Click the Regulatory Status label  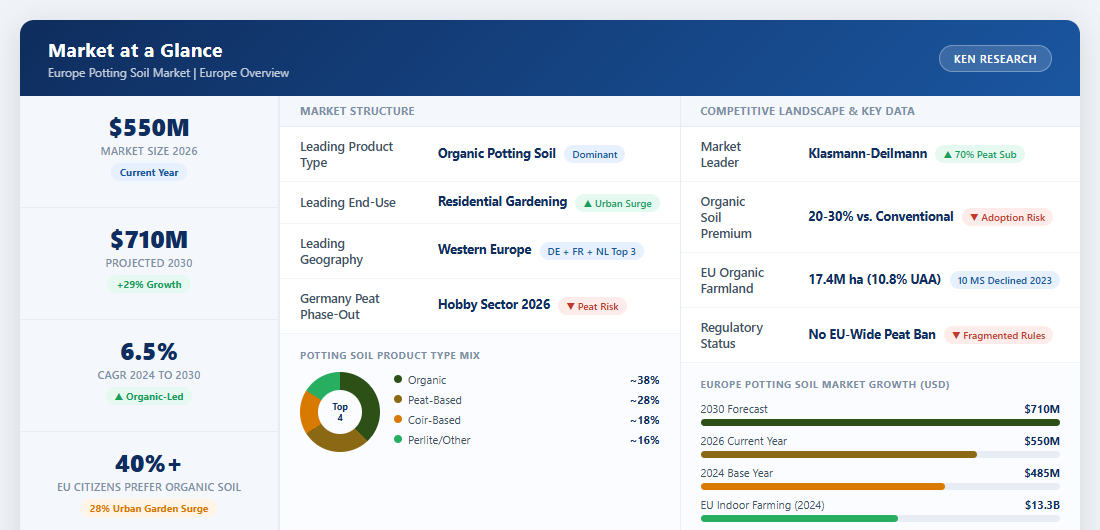[x=732, y=336]
